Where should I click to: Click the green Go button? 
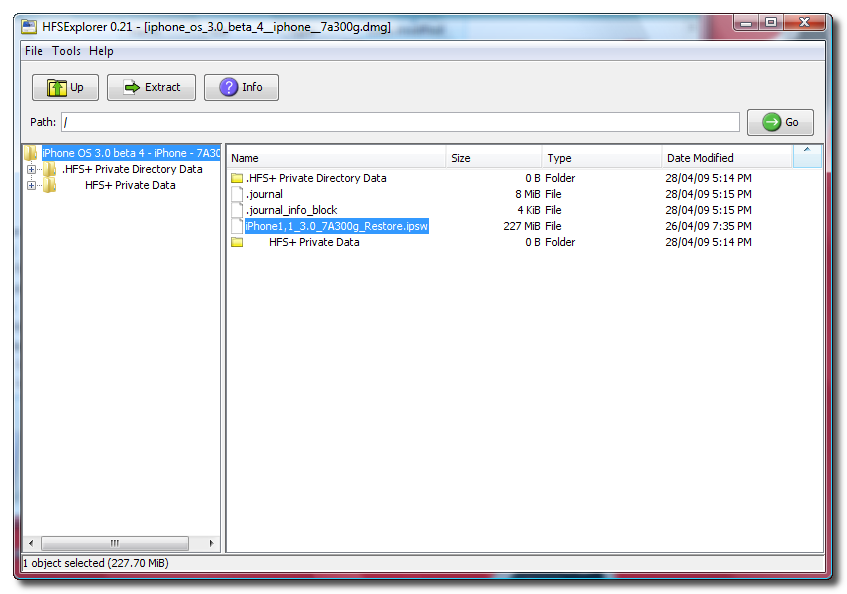[x=780, y=123]
